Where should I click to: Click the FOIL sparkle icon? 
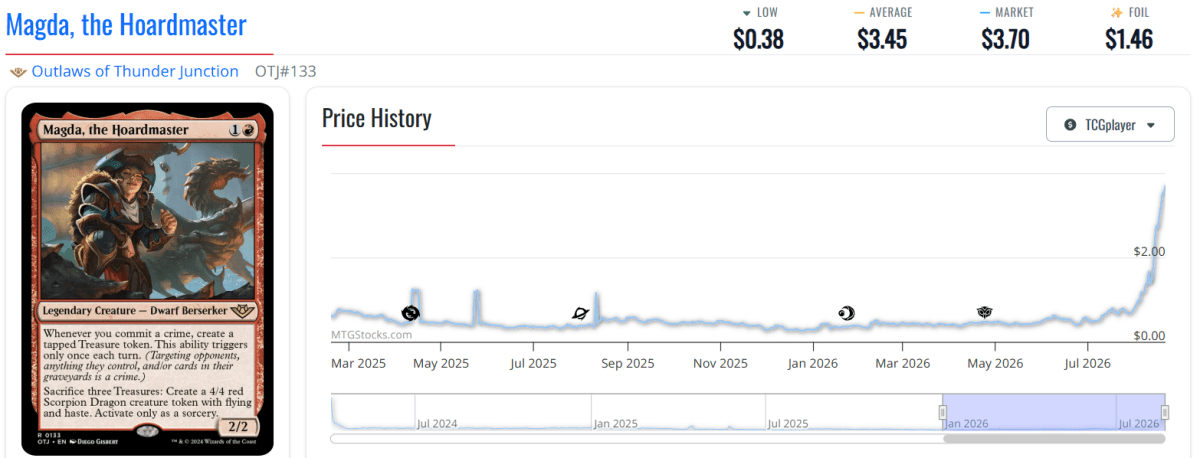pyautogui.click(x=1117, y=13)
